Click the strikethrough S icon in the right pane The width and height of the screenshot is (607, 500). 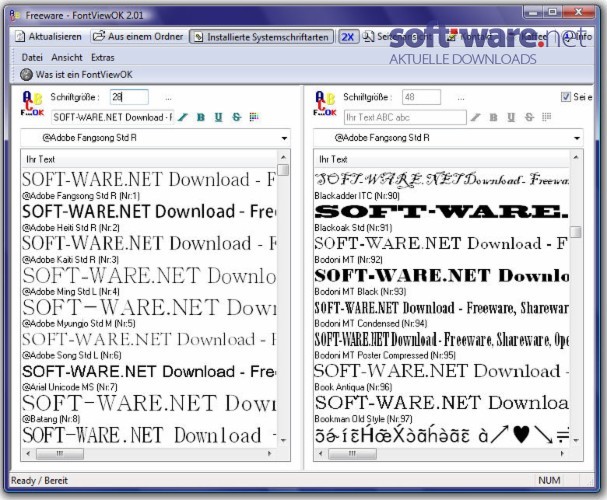[529, 117]
